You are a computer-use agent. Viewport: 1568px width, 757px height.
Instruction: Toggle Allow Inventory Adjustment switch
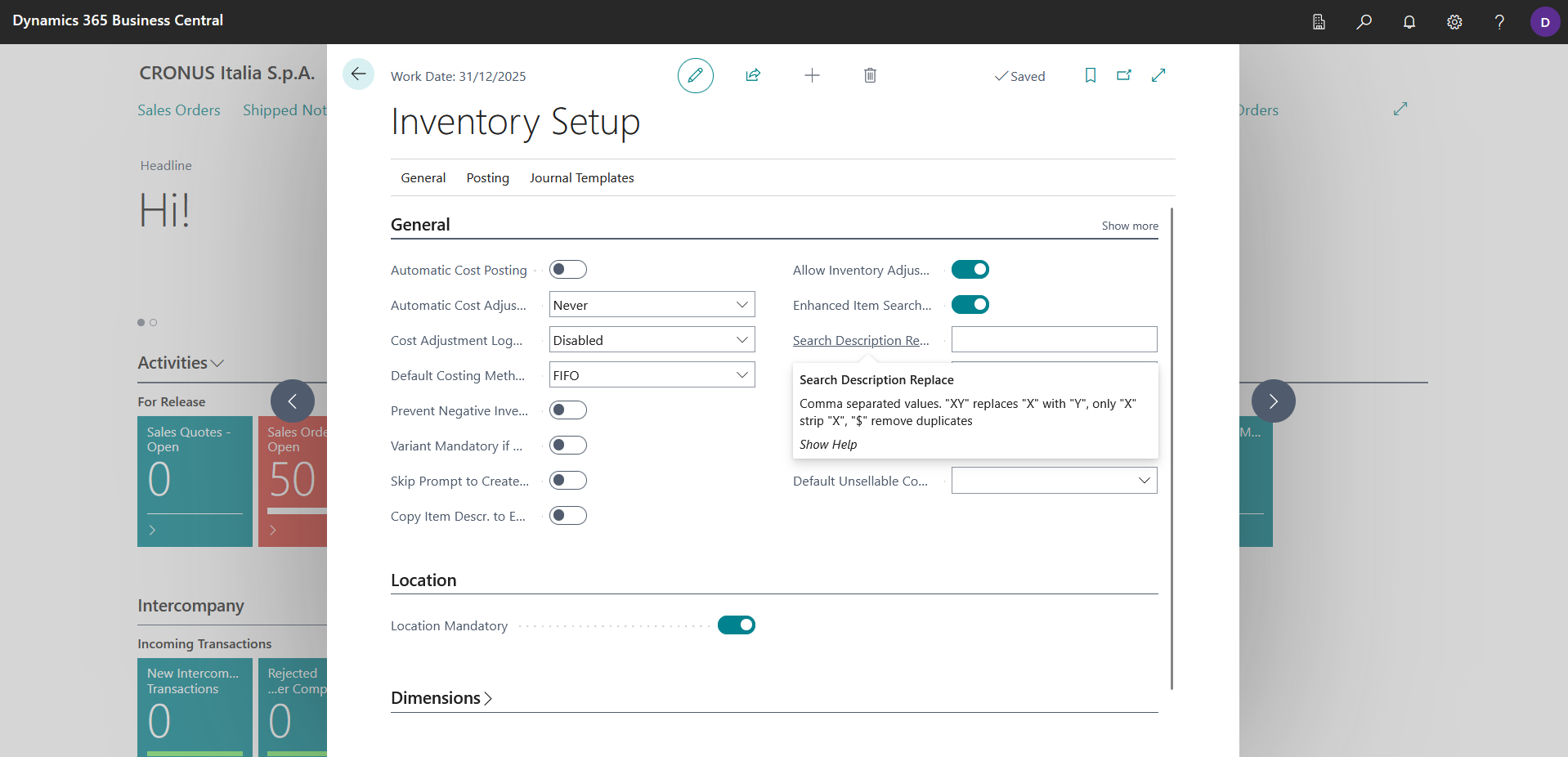[x=970, y=270]
